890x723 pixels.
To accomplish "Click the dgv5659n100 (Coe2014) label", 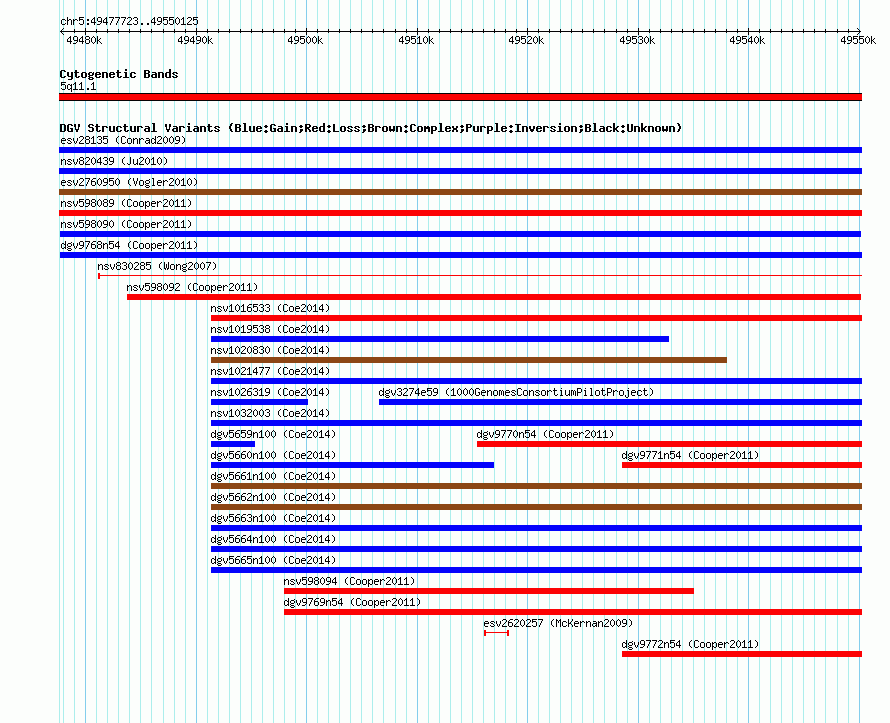I will (x=273, y=434).
